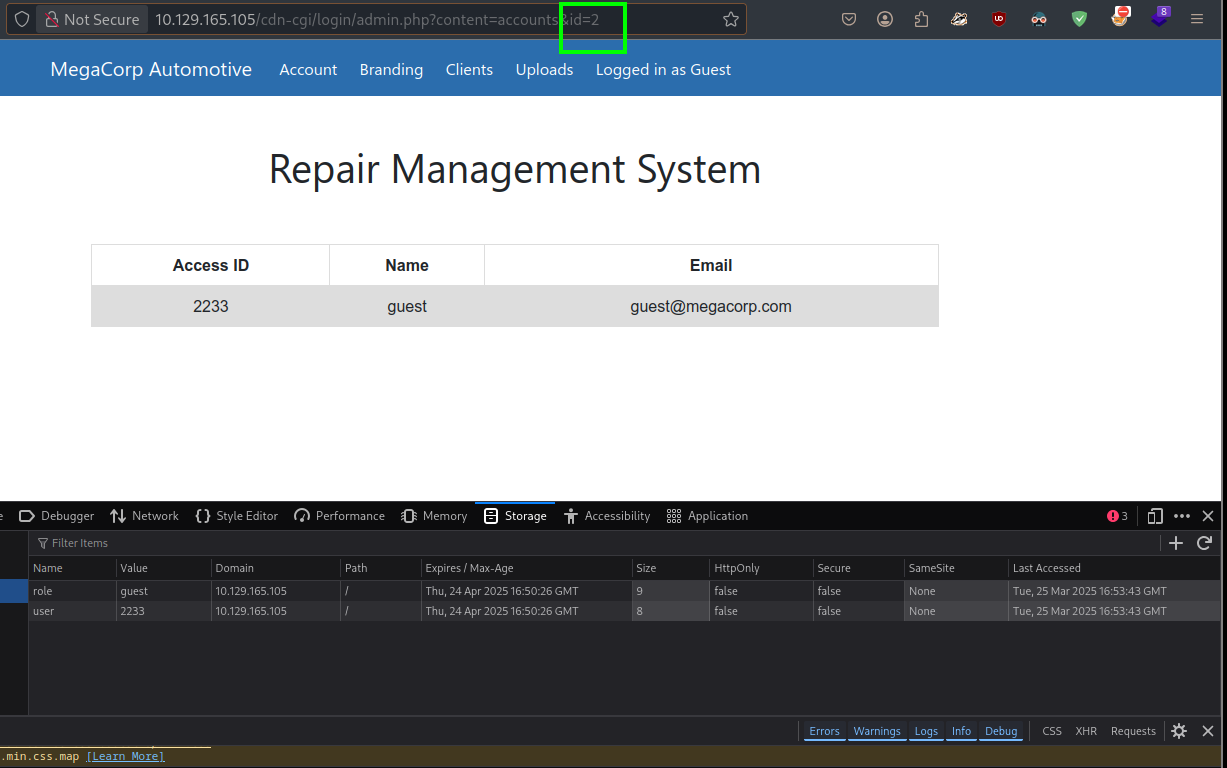Open the uBlock Origin extension

click(x=998, y=19)
